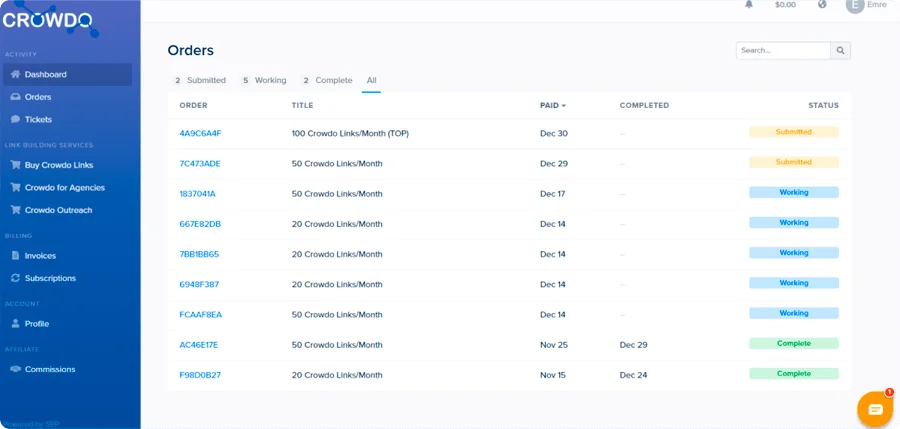This screenshot has height=429, width=900.
Task: Open the Commissions affiliate page
Action: 50,369
